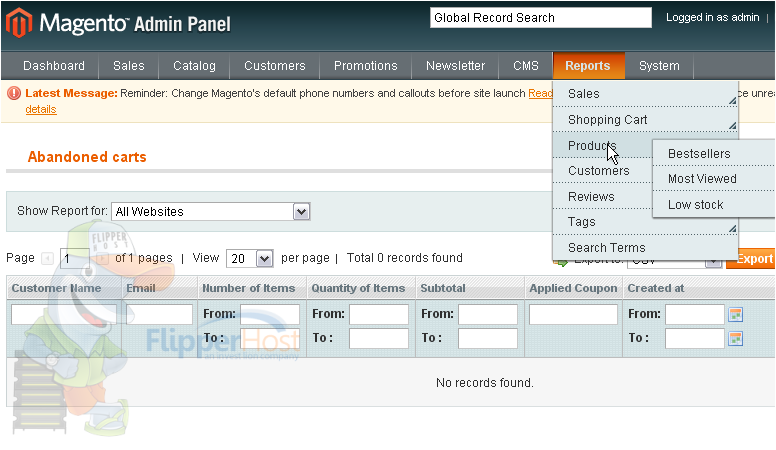The height and width of the screenshot is (450, 776).
Task: Select Shopping Cart in Reports dropdown
Action: click(x=645, y=119)
